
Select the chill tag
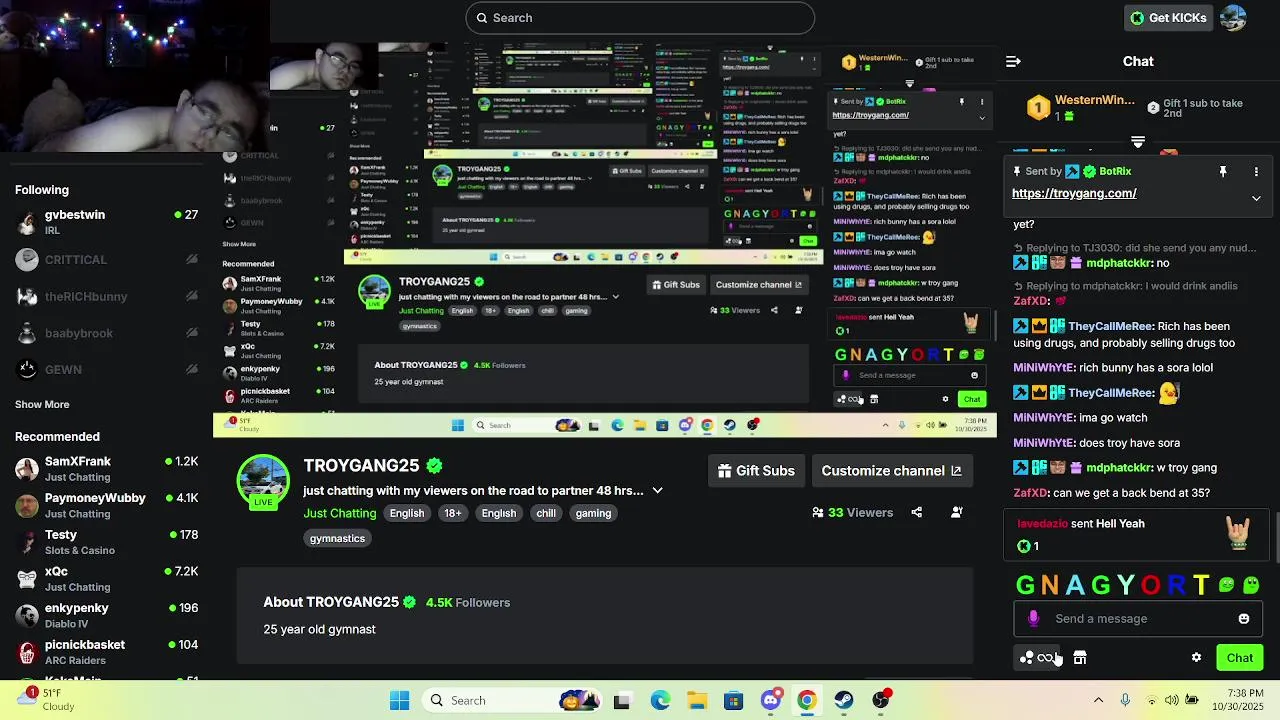click(546, 513)
